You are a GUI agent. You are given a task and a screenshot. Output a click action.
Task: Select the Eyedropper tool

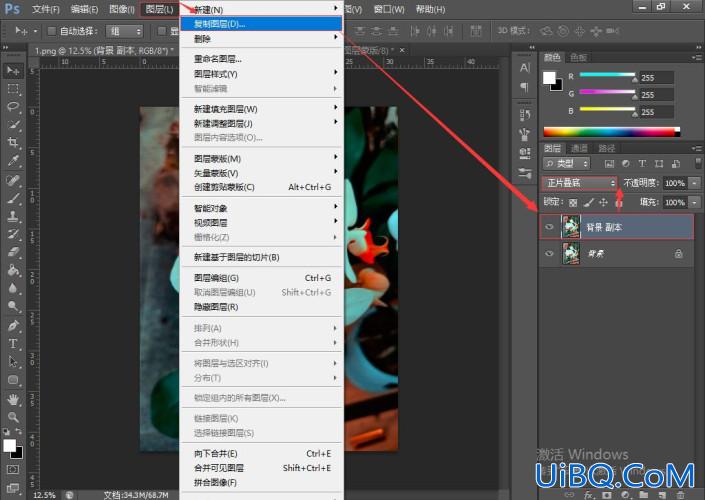click(x=13, y=161)
